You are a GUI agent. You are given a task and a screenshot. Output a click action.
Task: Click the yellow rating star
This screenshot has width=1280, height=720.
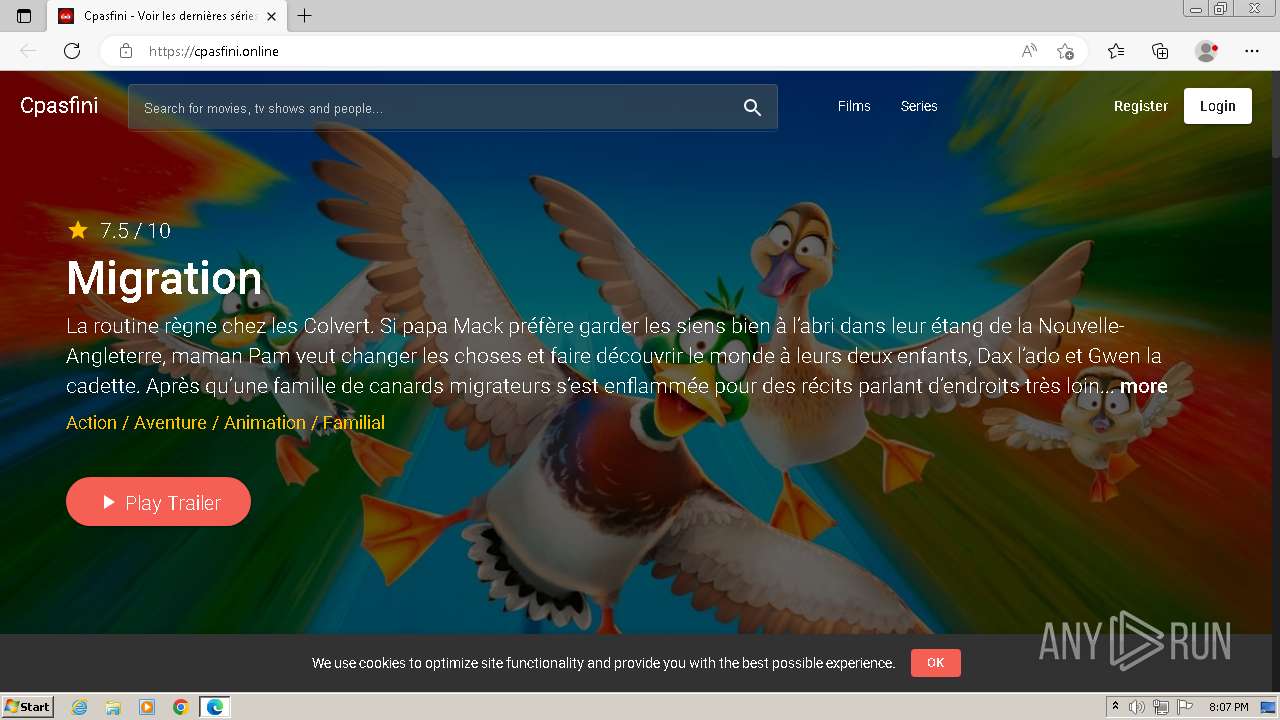(78, 231)
